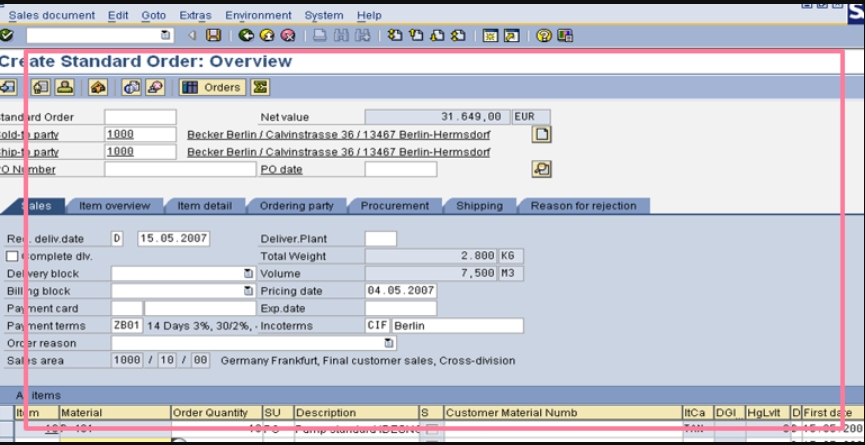Click into the PO date field
Image resolution: width=865 pixels, height=445 pixels.
pos(400,169)
